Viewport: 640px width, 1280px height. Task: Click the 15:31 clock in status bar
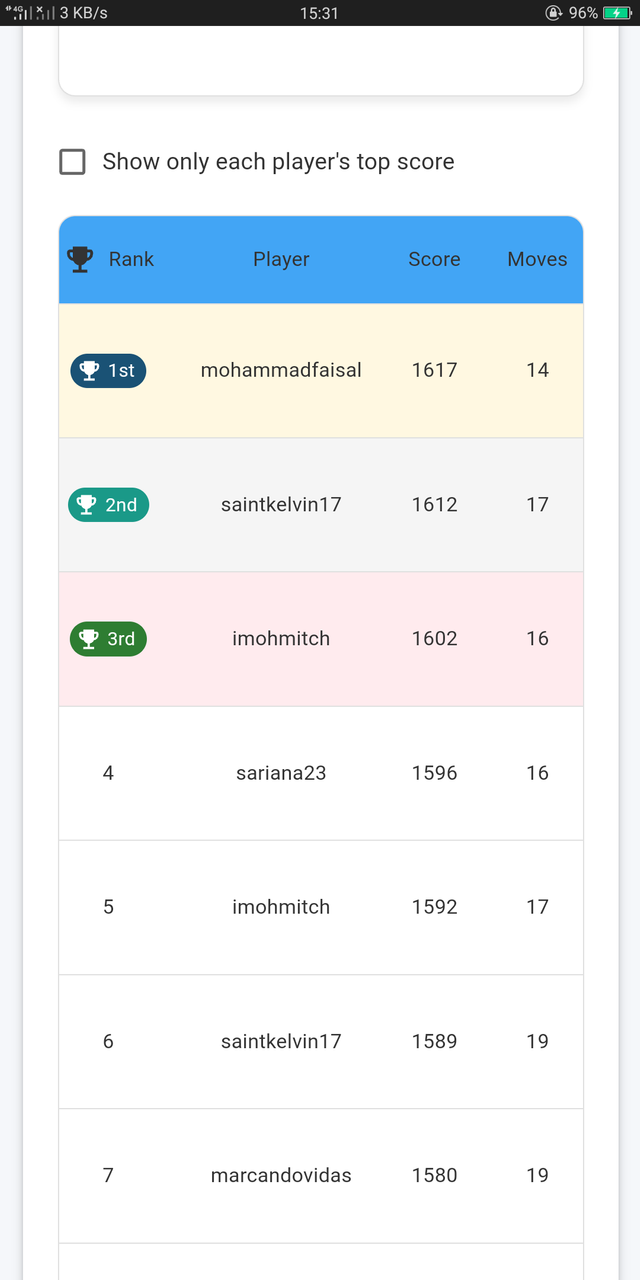tap(319, 13)
